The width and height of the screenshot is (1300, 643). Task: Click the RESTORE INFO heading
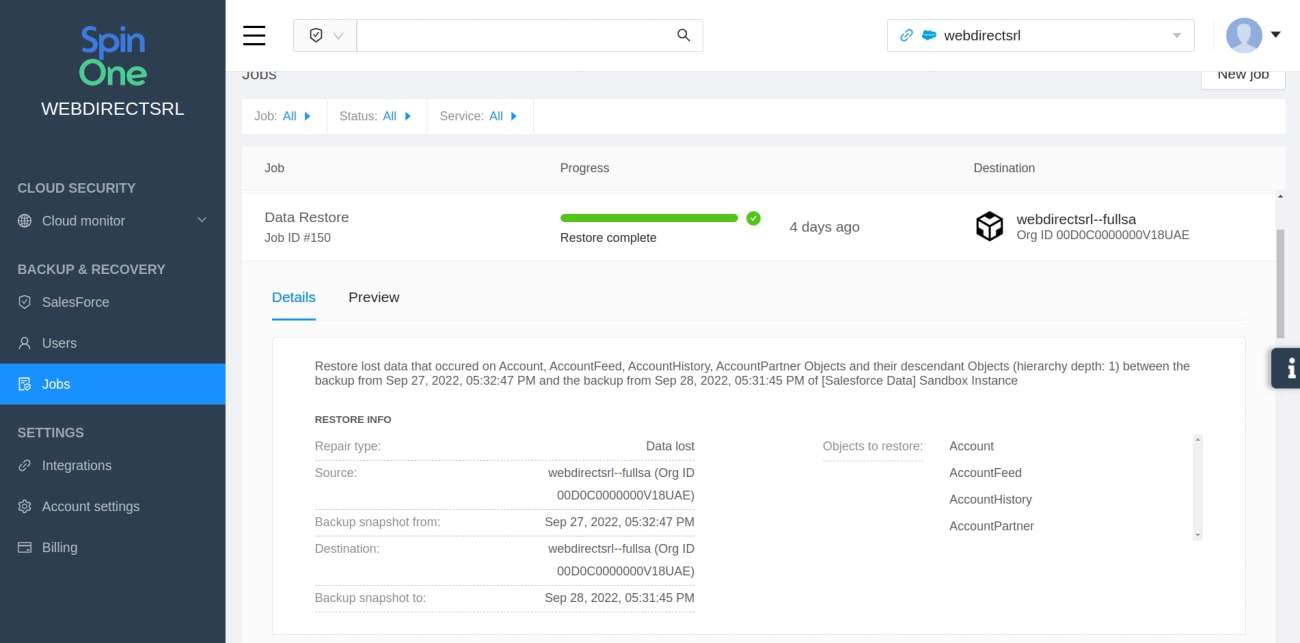(x=353, y=420)
